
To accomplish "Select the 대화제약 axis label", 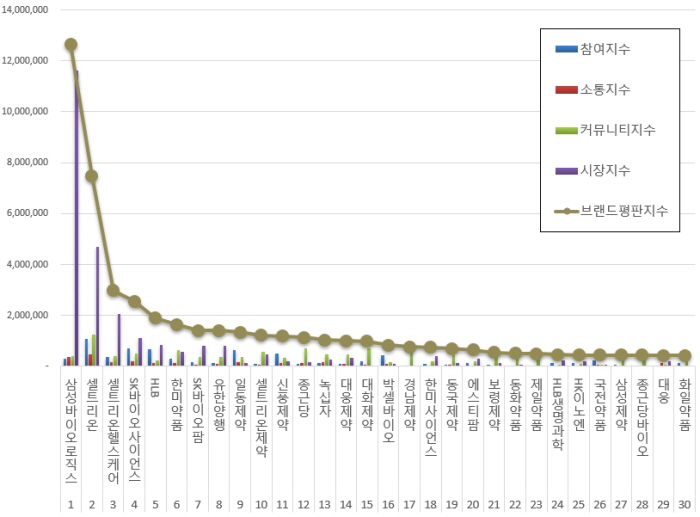I will pos(367,404).
